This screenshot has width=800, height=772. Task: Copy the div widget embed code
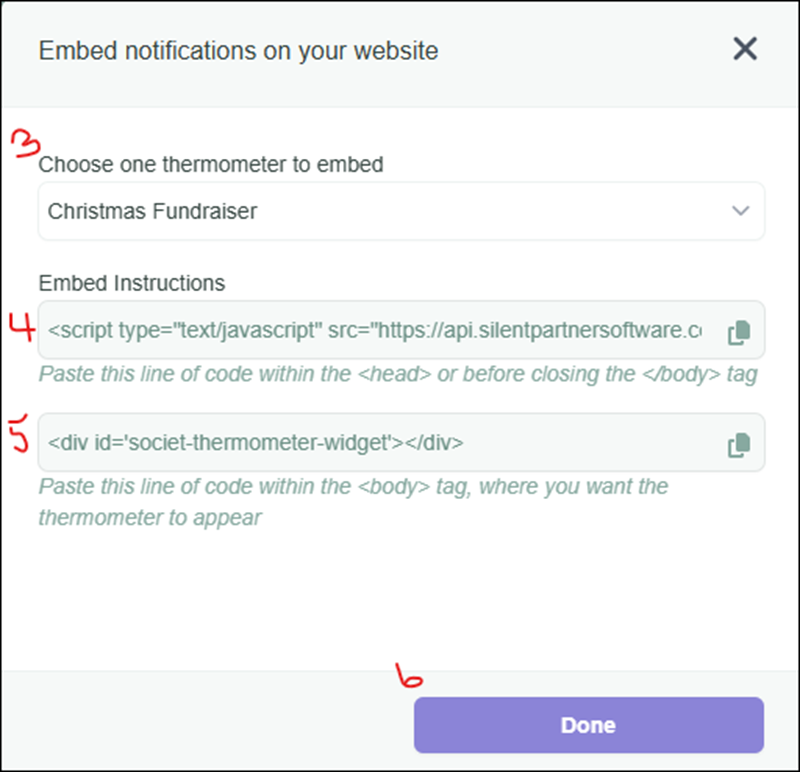pyautogui.click(x=738, y=445)
